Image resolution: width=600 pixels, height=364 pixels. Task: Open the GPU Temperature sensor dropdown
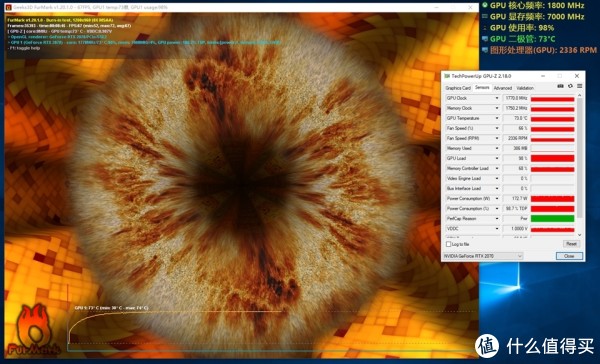(497, 118)
